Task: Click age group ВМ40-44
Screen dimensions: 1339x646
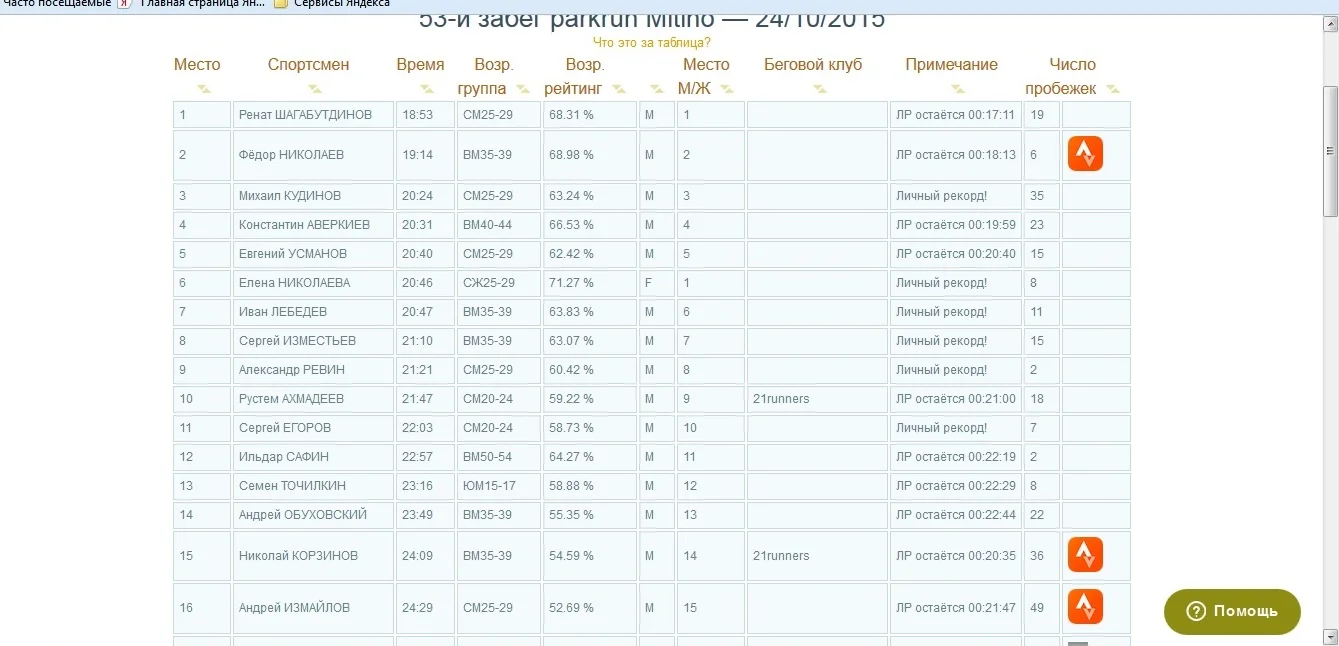Action: click(487, 225)
